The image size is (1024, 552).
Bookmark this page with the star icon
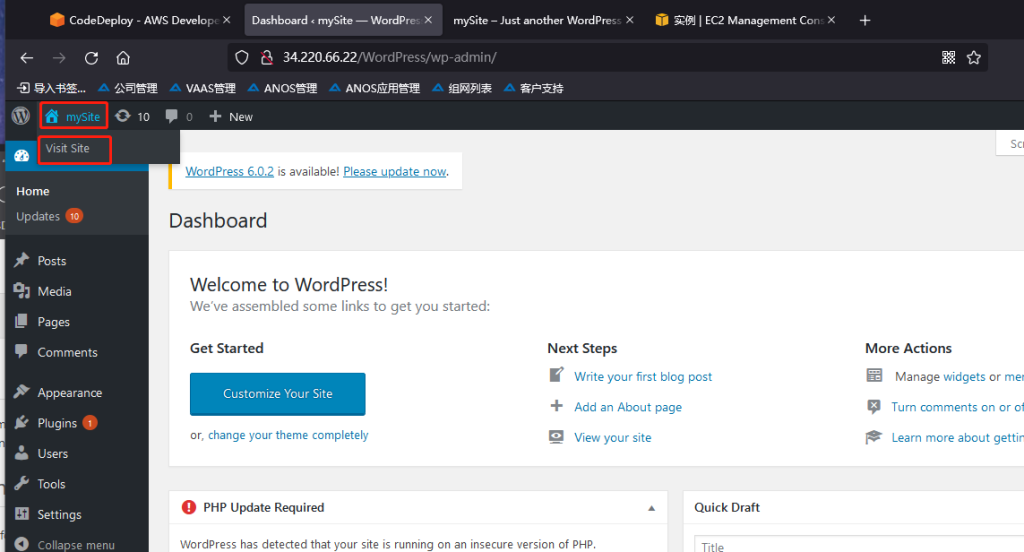(x=974, y=58)
